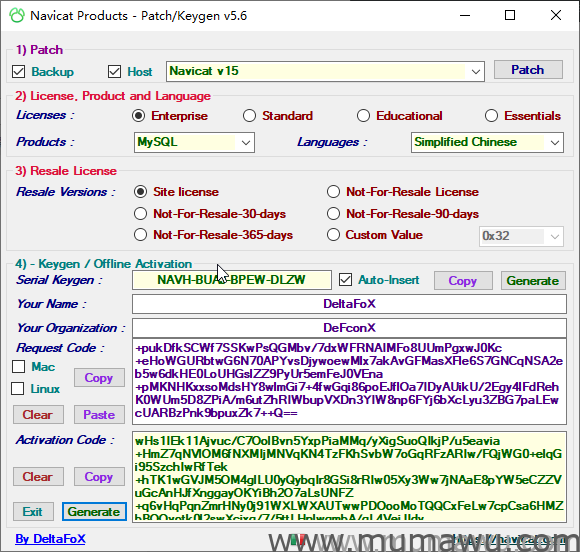The width and height of the screenshot is (580, 552).
Task: Enable the Linux checkbox
Action: click(x=18, y=388)
